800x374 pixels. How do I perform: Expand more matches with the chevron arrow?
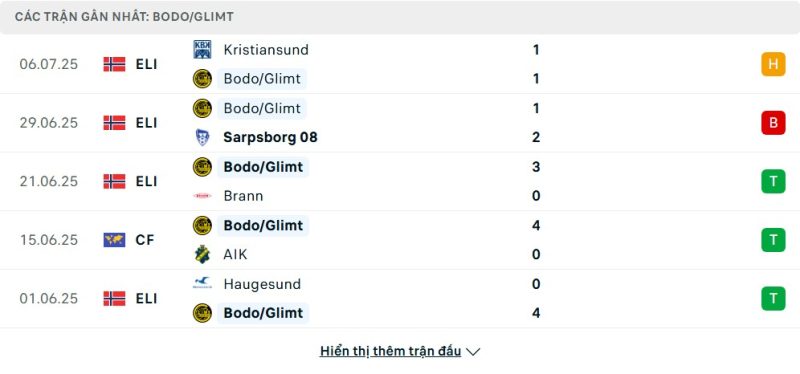pos(473,352)
